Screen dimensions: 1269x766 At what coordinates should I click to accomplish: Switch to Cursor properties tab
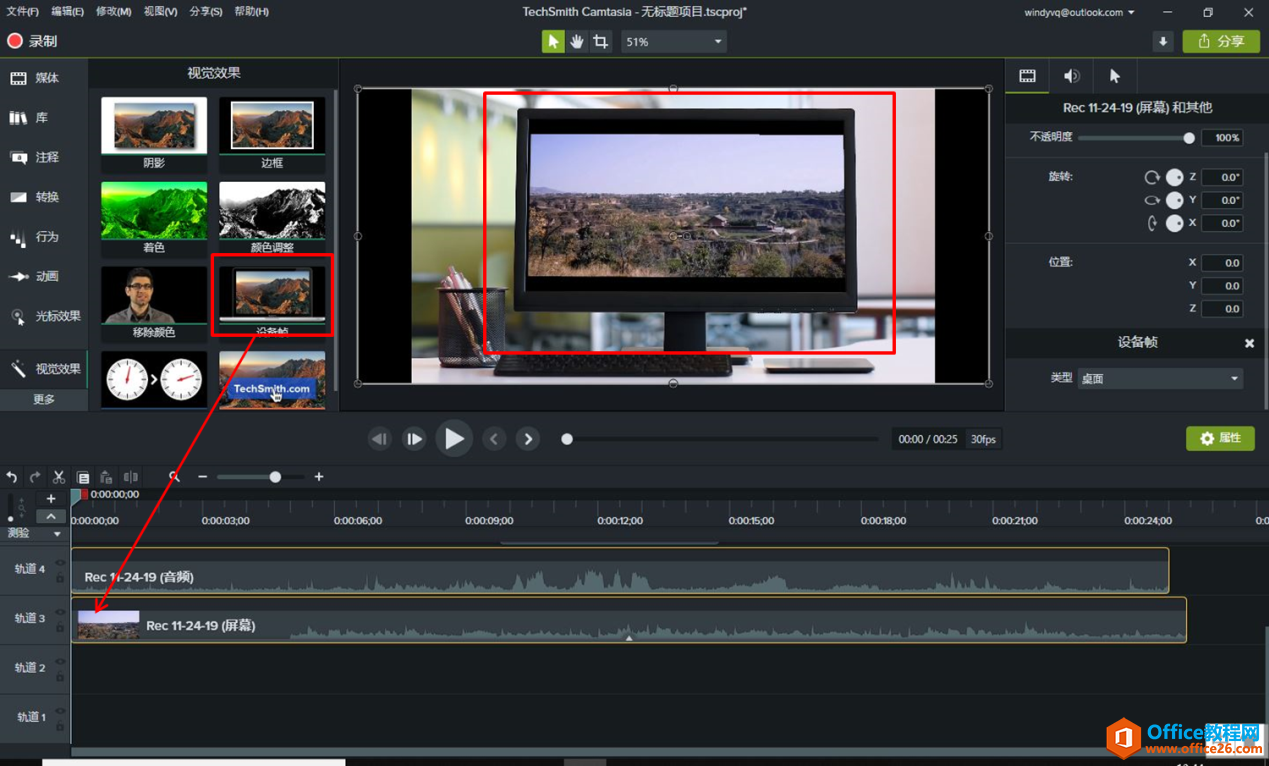click(x=1115, y=76)
